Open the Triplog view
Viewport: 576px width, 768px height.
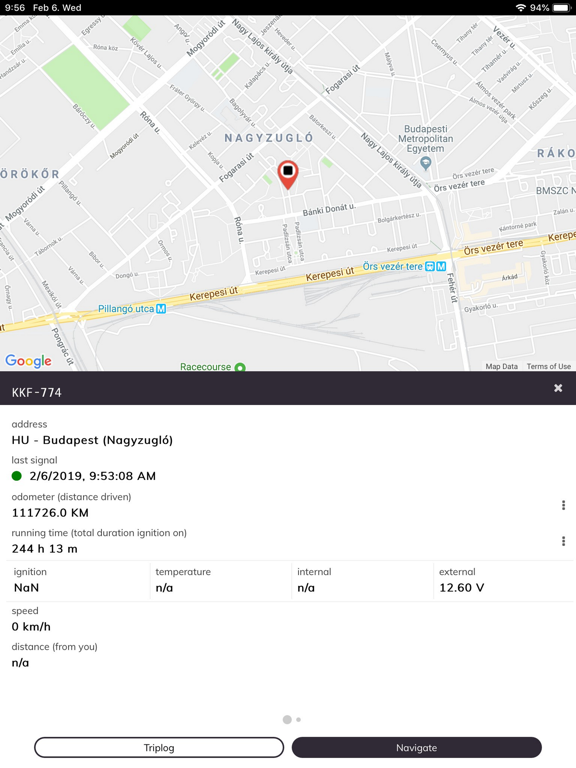[159, 747]
